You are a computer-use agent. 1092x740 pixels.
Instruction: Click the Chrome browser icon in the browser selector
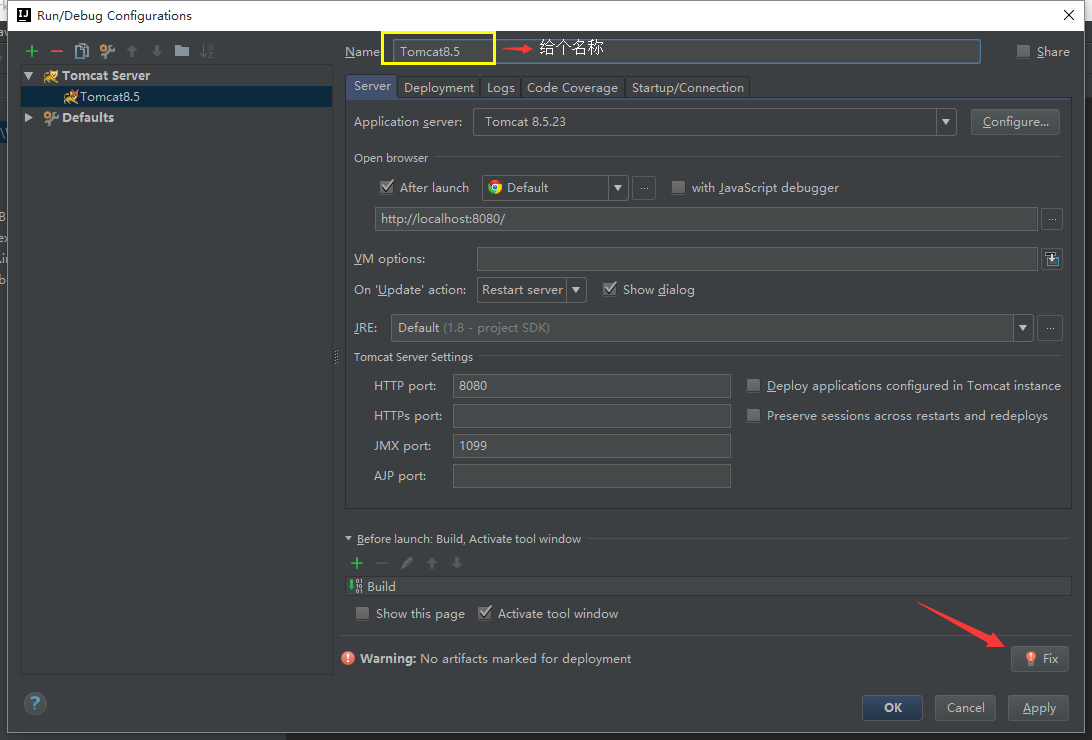(x=495, y=187)
